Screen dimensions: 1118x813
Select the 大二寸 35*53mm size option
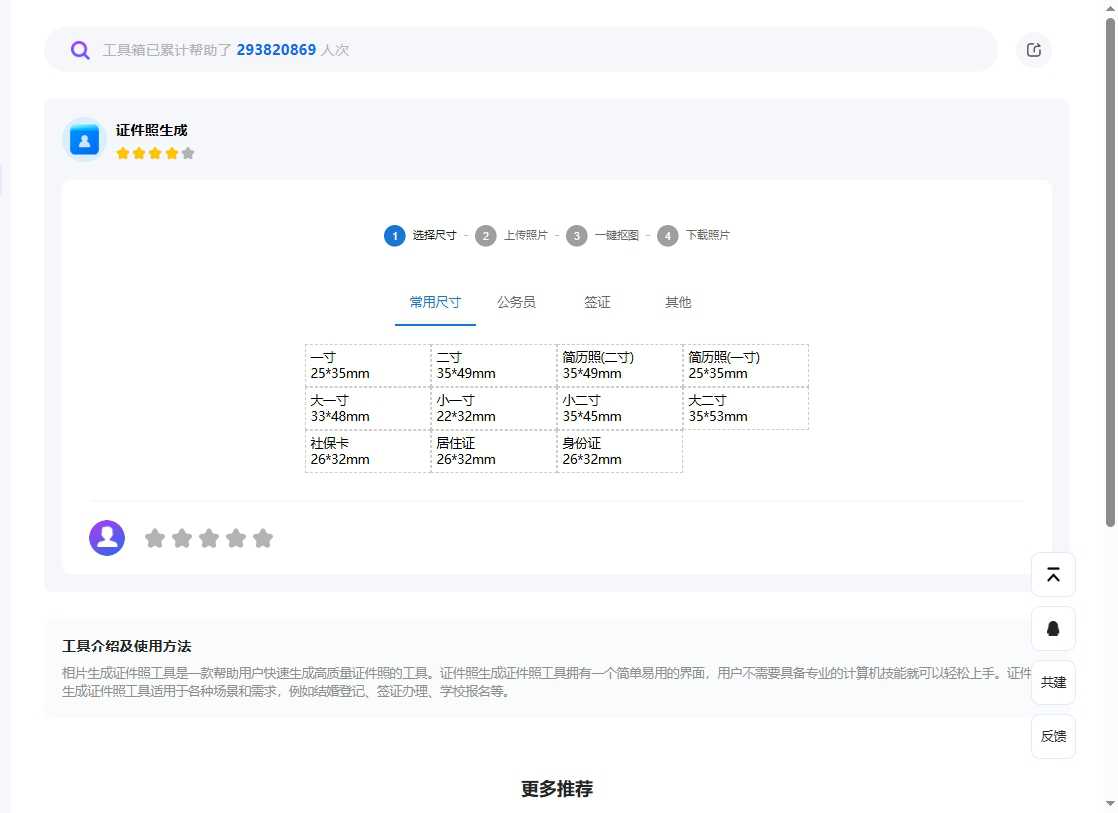tap(745, 408)
